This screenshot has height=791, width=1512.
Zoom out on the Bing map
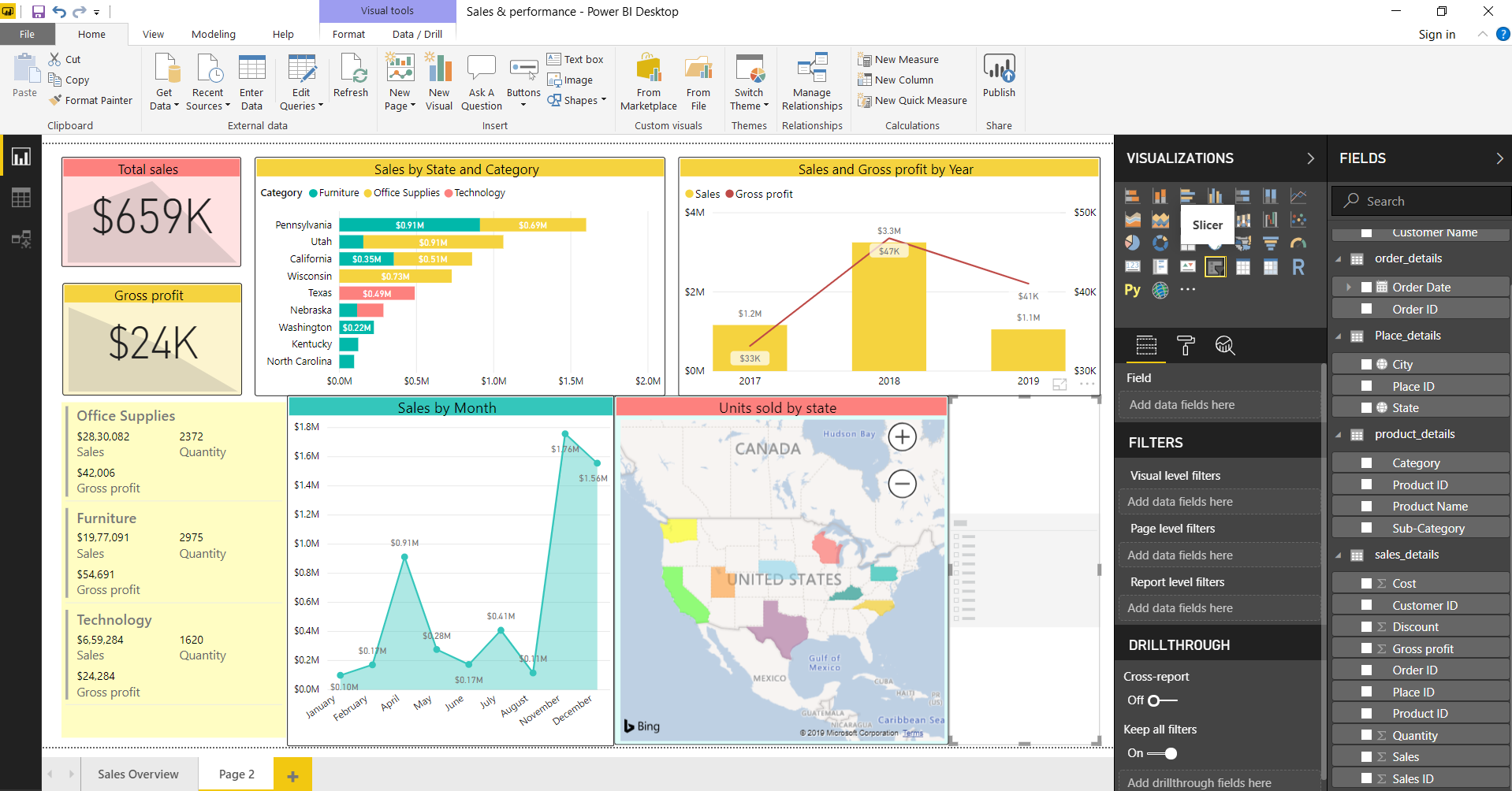click(x=902, y=483)
